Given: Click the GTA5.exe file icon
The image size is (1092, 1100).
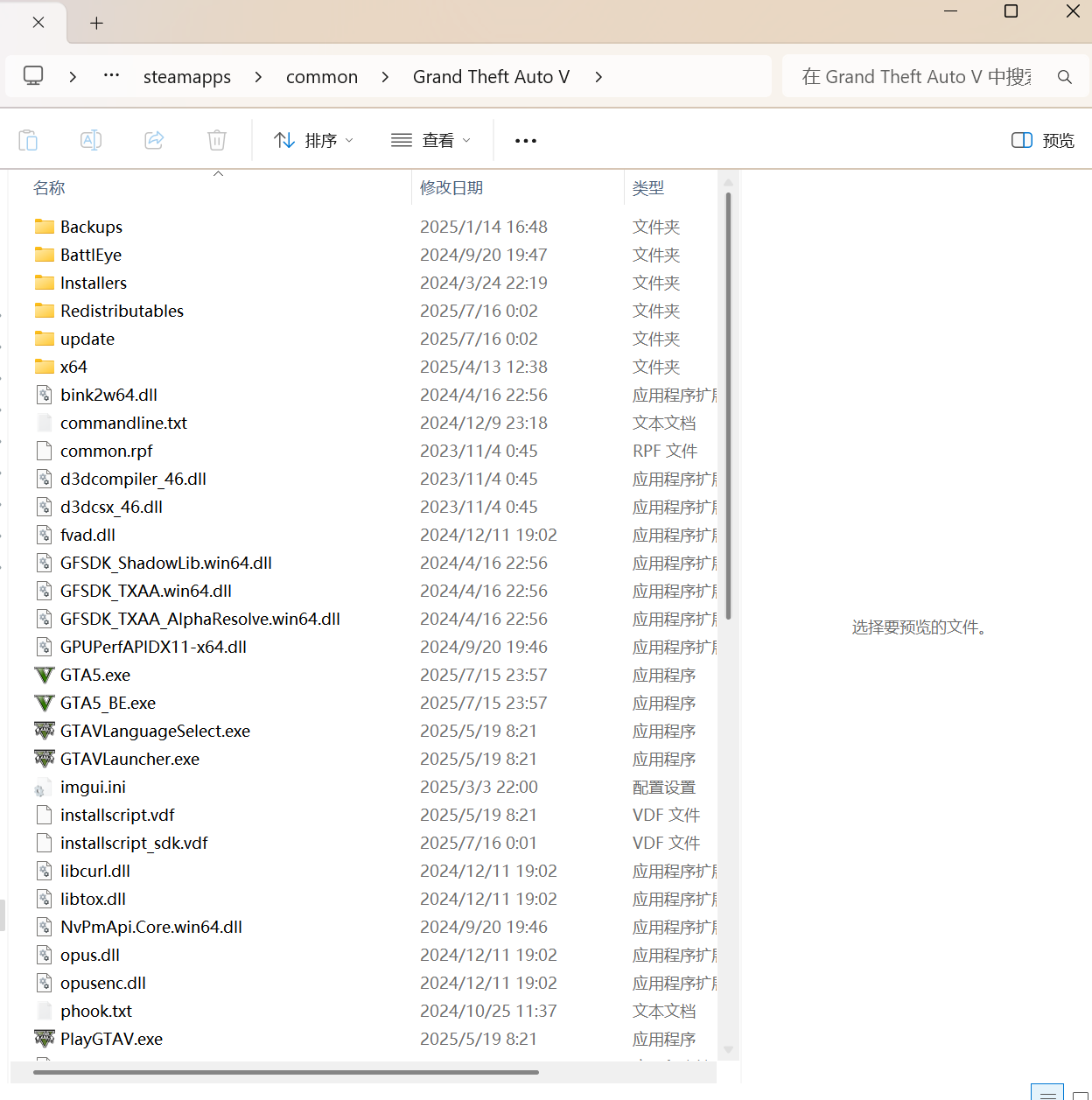Looking at the screenshot, I should [45, 676].
